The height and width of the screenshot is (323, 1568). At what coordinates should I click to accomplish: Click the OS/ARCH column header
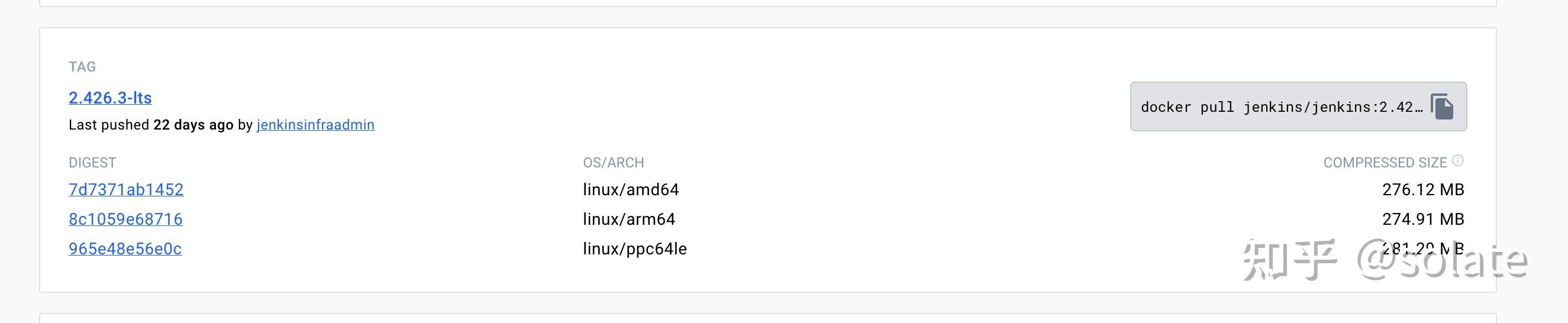(613, 163)
